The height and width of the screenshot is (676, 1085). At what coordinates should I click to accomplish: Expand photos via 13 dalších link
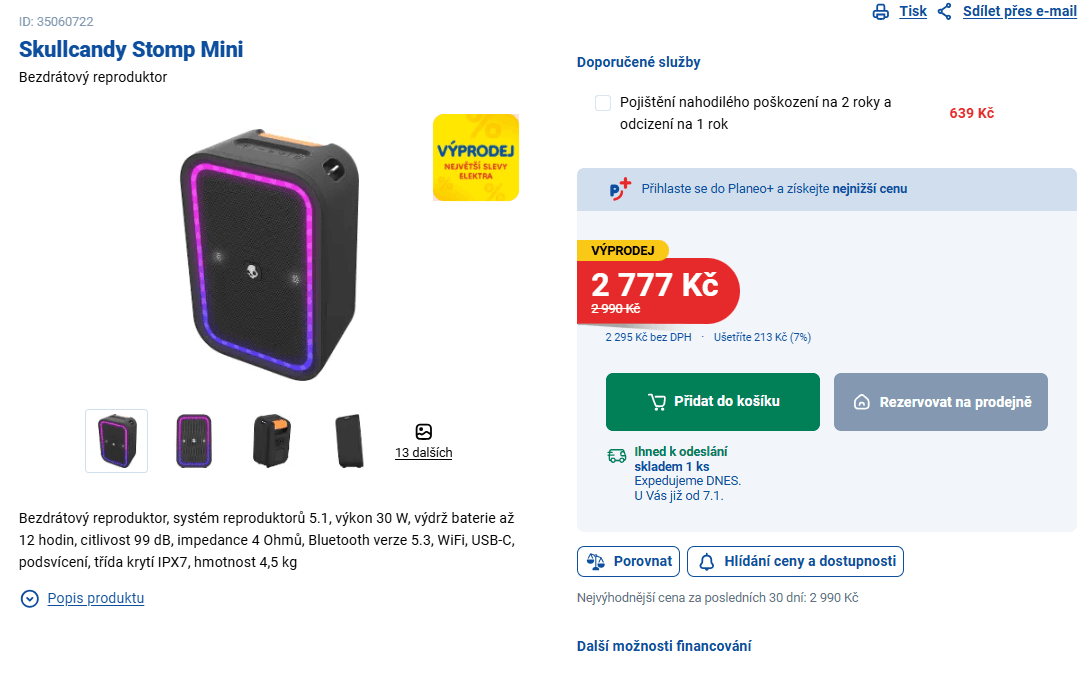click(424, 452)
